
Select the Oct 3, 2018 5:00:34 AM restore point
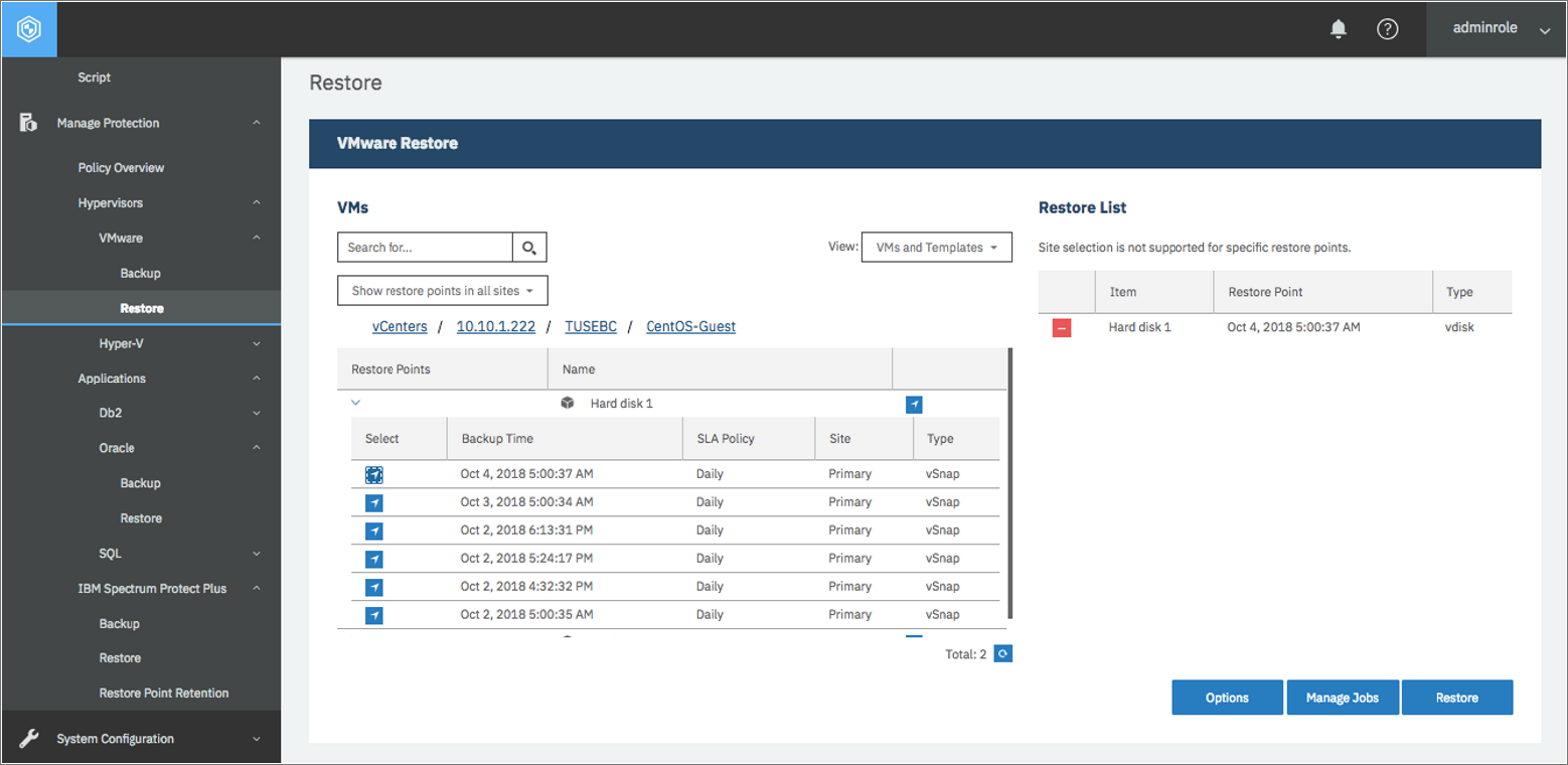[x=374, y=503]
